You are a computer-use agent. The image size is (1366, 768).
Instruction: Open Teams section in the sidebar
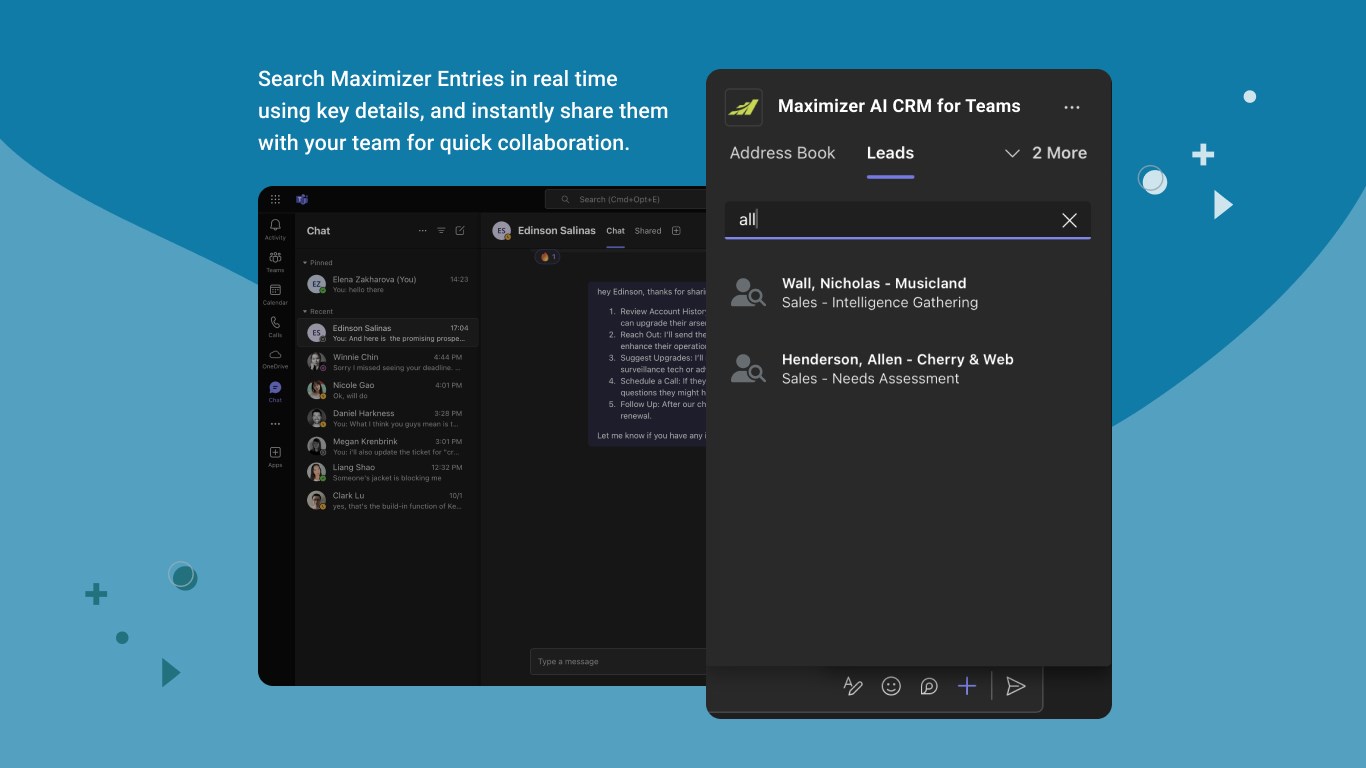coord(275,262)
